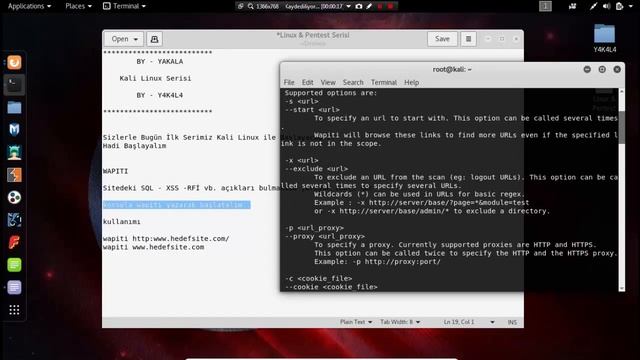Click '-c <cookie_file>' line in terminal
640x360 pixels.
click(318, 279)
